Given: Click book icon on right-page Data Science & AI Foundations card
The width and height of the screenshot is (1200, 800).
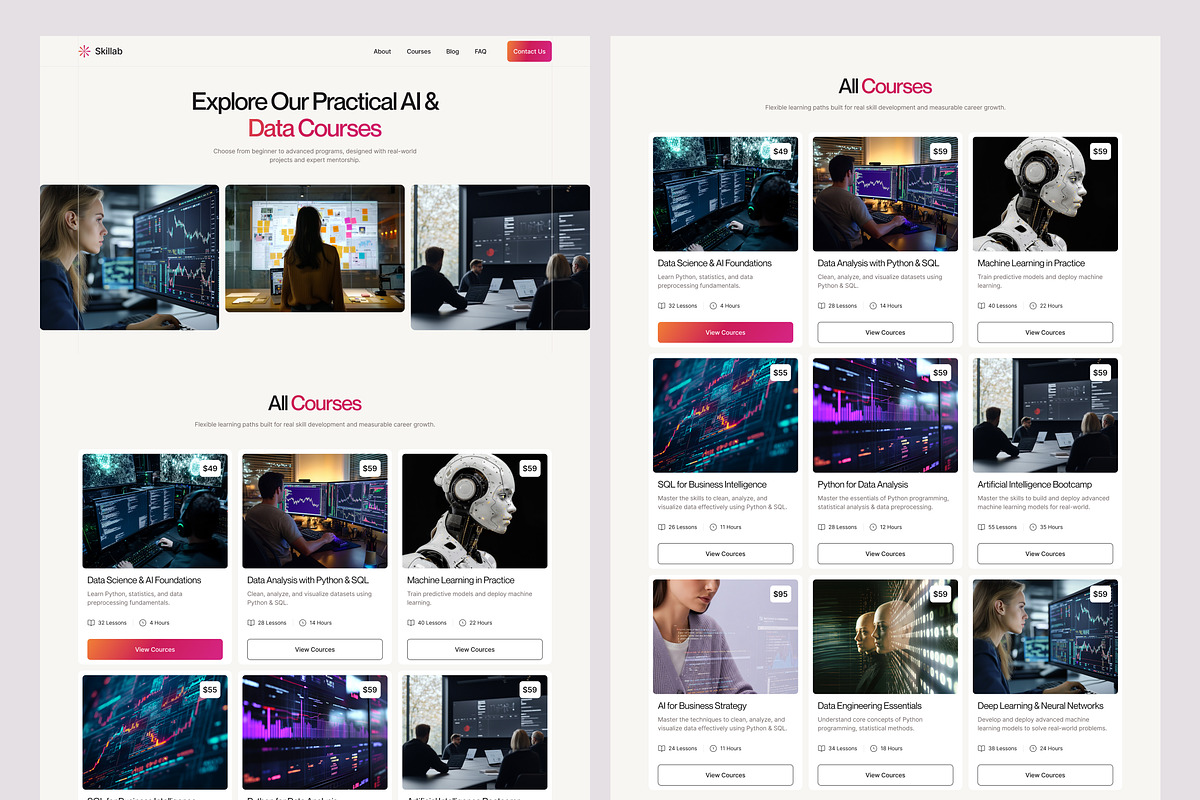Looking at the screenshot, I should [662, 306].
